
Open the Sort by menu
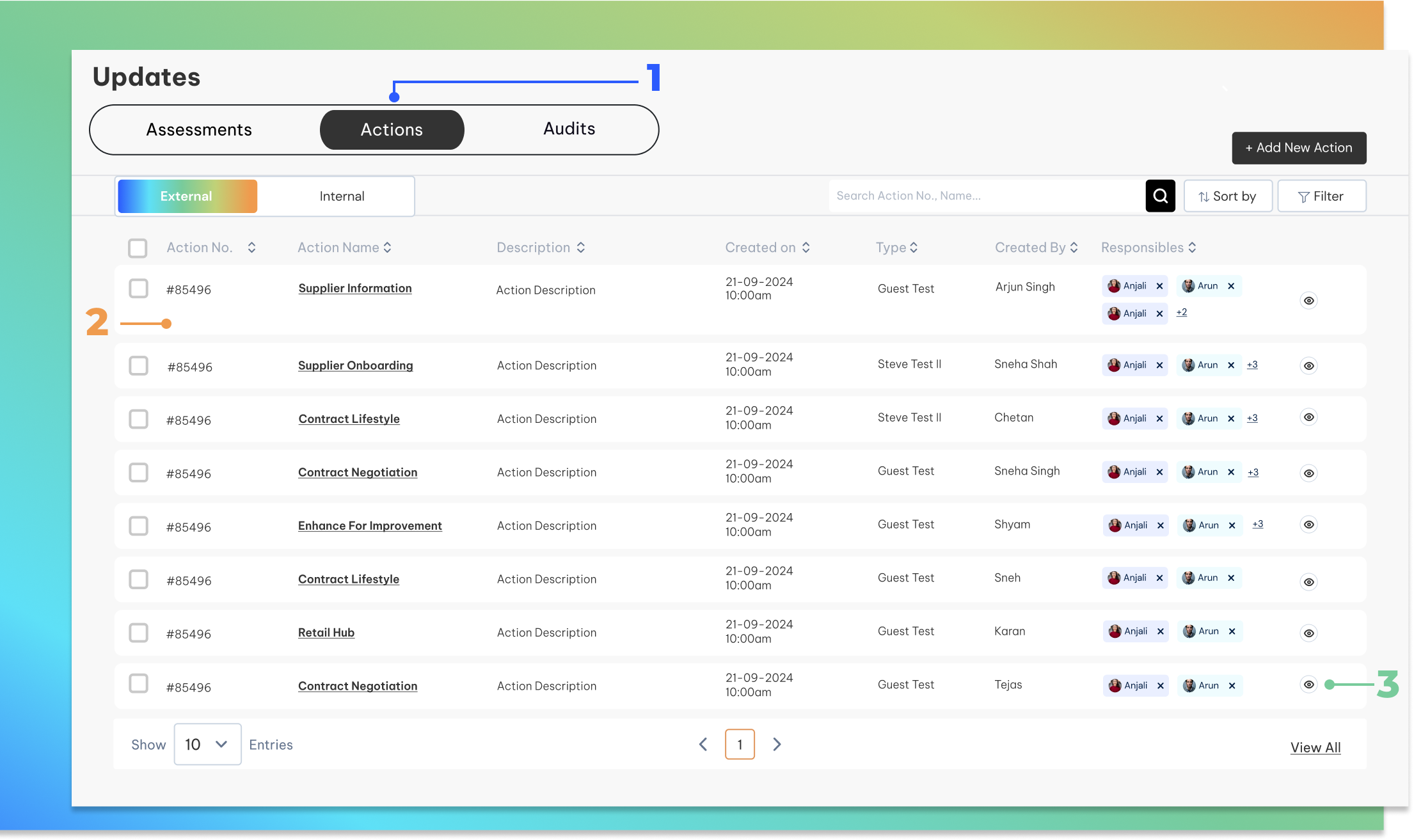[x=1227, y=196]
